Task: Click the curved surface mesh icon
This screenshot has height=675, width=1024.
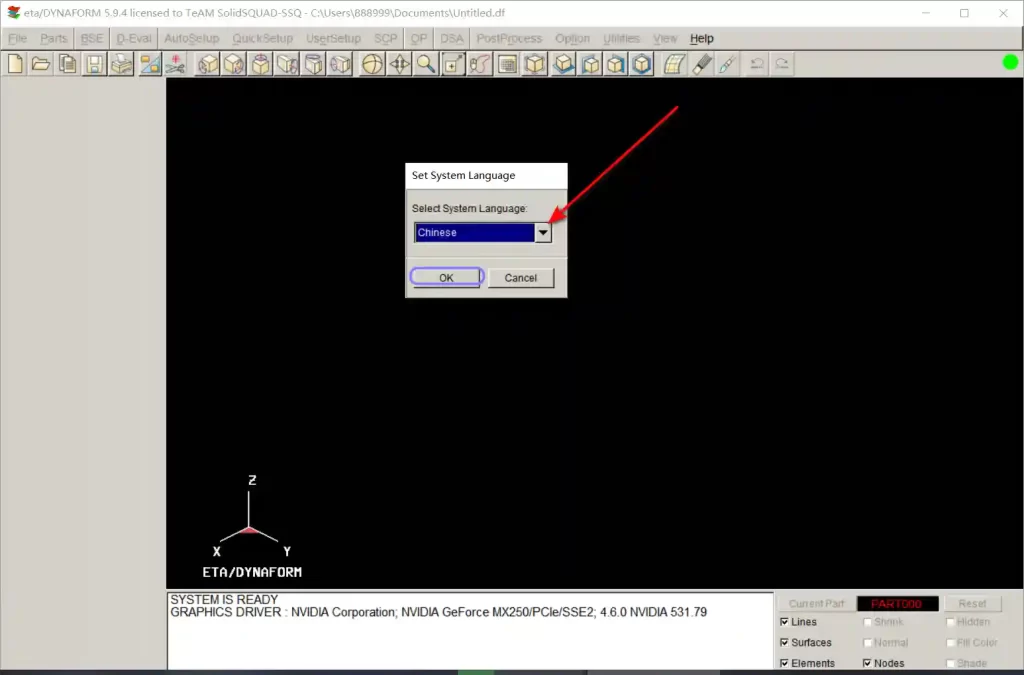Action: pos(675,64)
